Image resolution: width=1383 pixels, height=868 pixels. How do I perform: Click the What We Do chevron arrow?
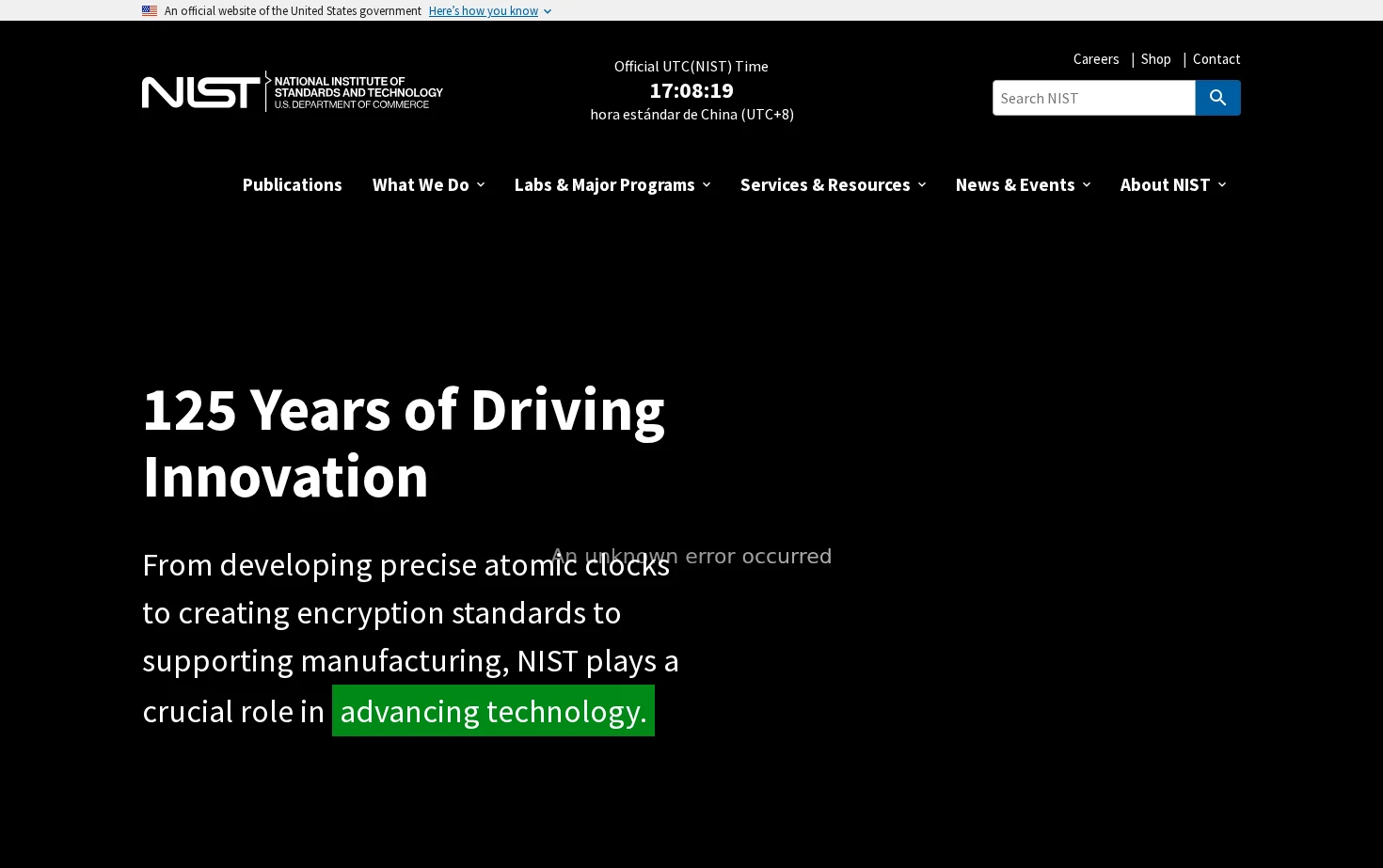coord(481,185)
